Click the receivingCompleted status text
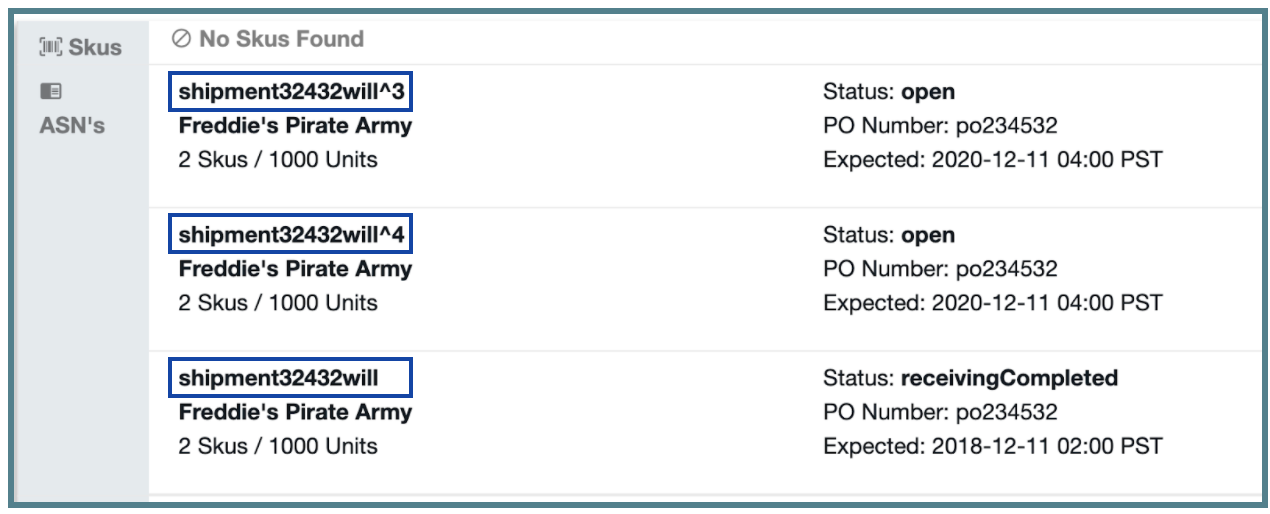This screenshot has height=514, width=1270. click(1009, 378)
